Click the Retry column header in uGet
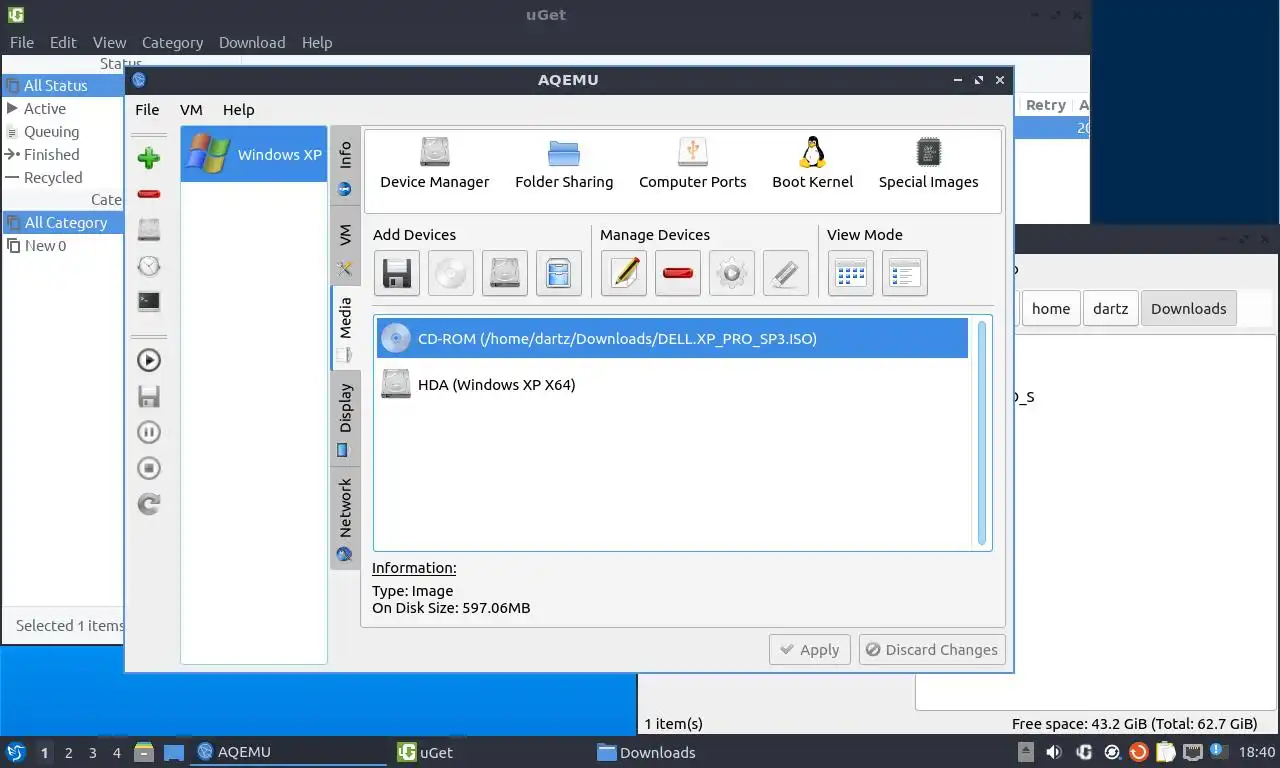The image size is (1280, 768). [1045, 105]
